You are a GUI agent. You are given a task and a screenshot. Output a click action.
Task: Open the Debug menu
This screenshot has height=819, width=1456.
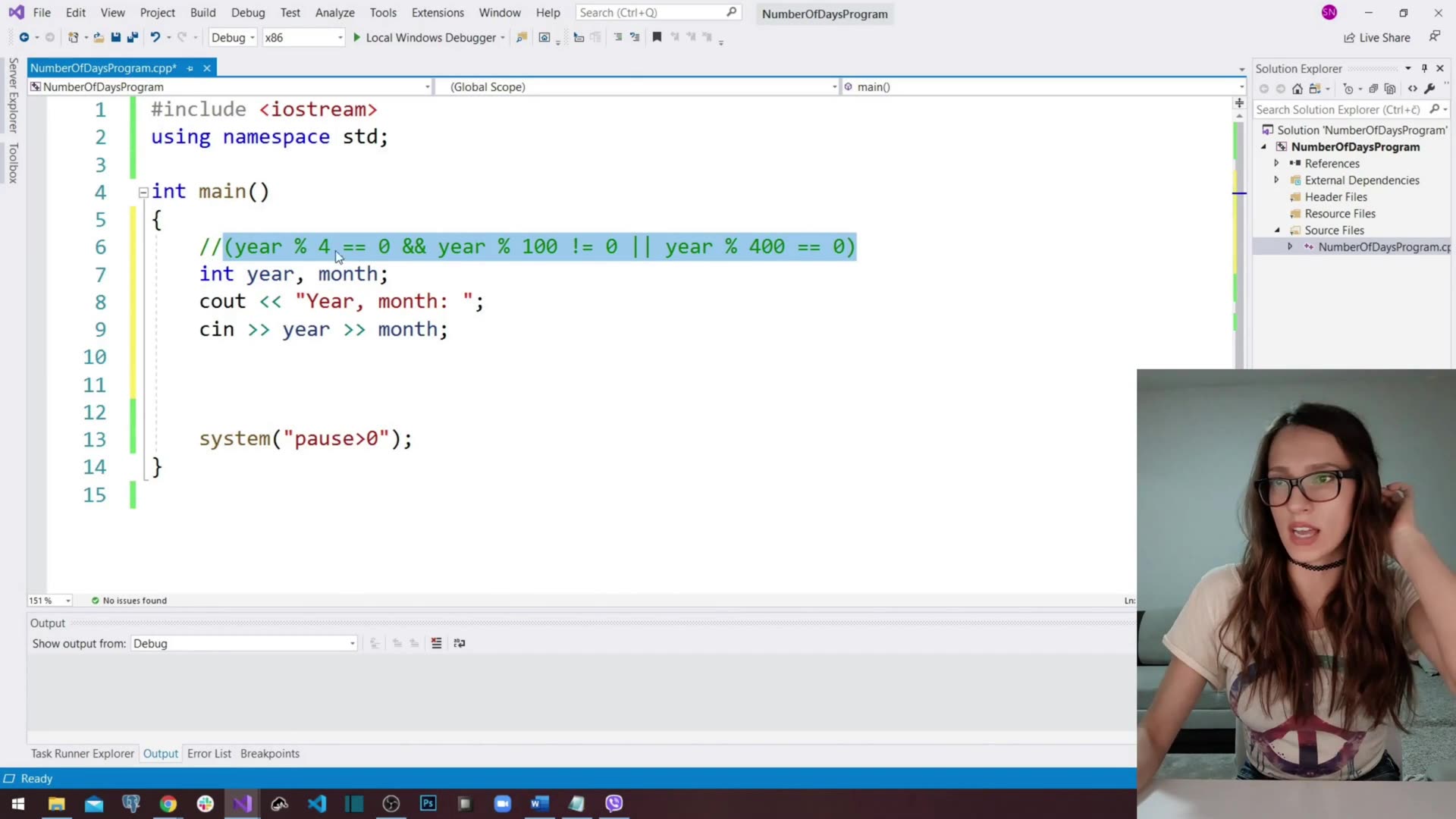tap(248, 12)
